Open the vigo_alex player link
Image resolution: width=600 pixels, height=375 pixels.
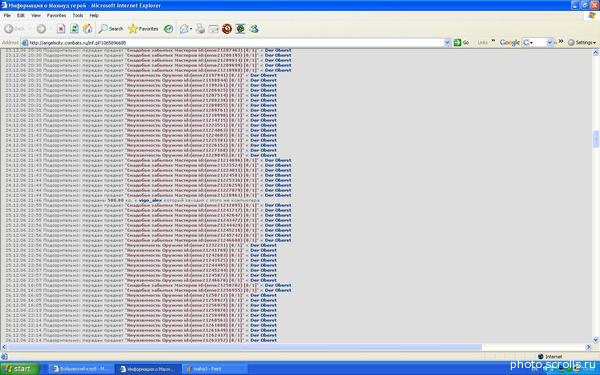pos(150,200)
